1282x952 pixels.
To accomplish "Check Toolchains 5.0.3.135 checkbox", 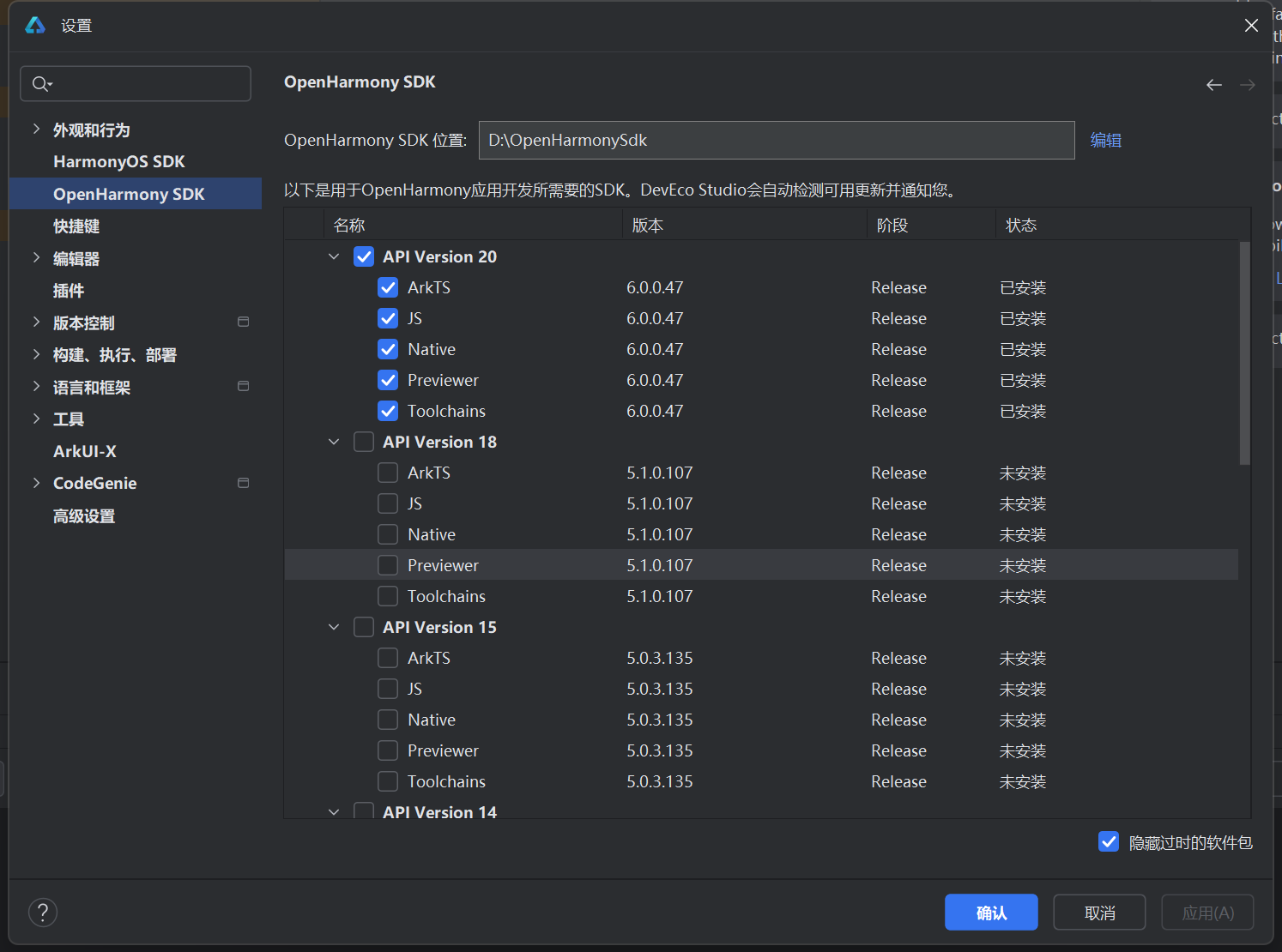I will pos(388,781).
